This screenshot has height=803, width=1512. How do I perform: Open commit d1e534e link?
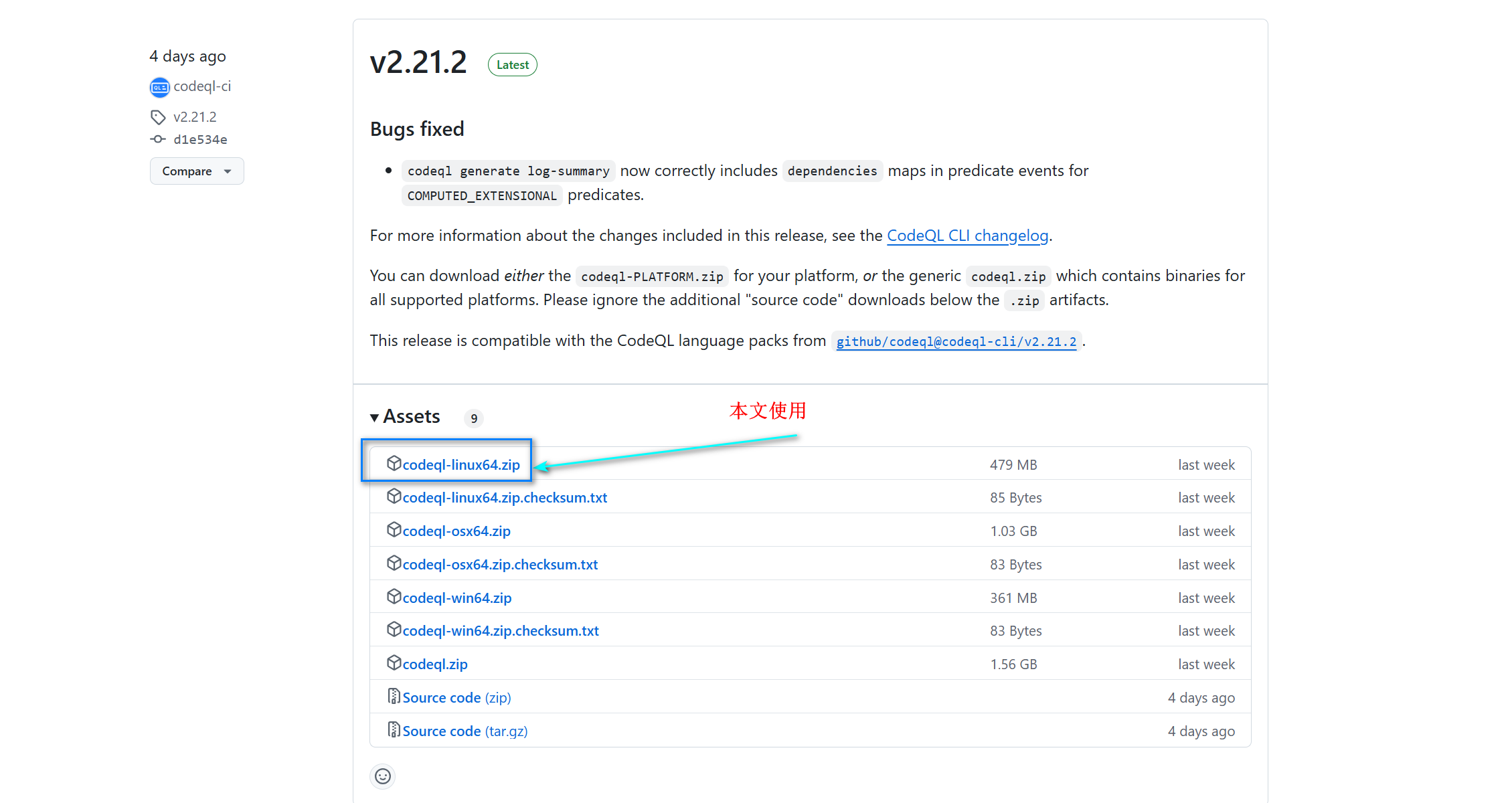coord(200,140)
